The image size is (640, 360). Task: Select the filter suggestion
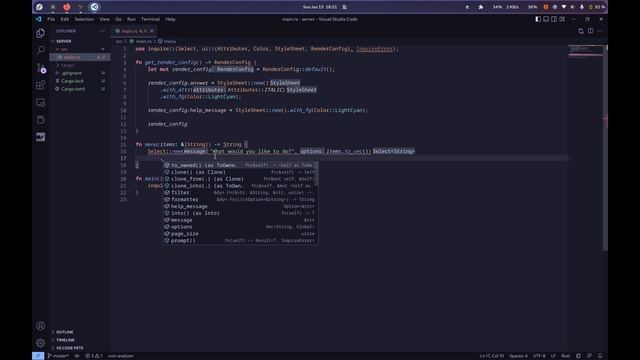pos(240,193)
